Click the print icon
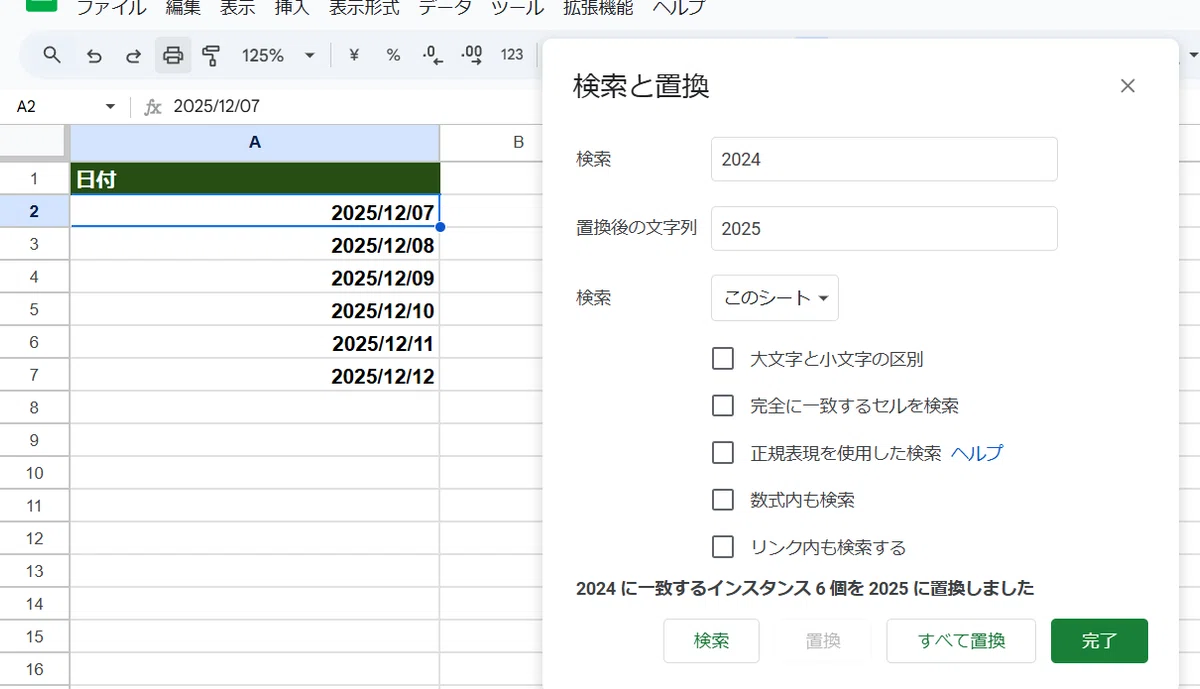This screenshot has height=689, width=1200. pos(173,55)
